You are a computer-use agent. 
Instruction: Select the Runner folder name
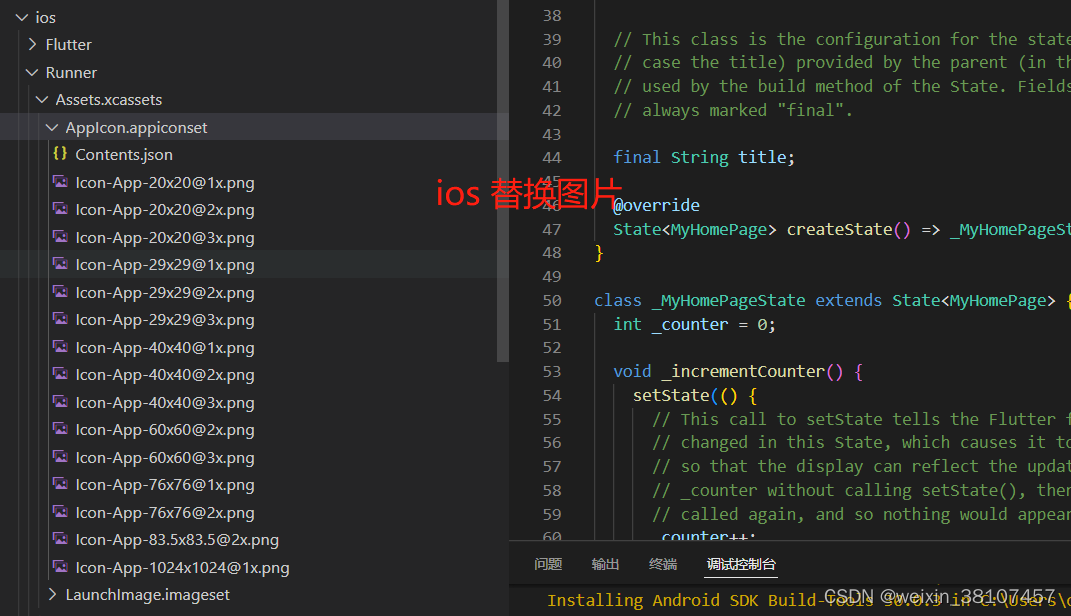coord(71,72)
